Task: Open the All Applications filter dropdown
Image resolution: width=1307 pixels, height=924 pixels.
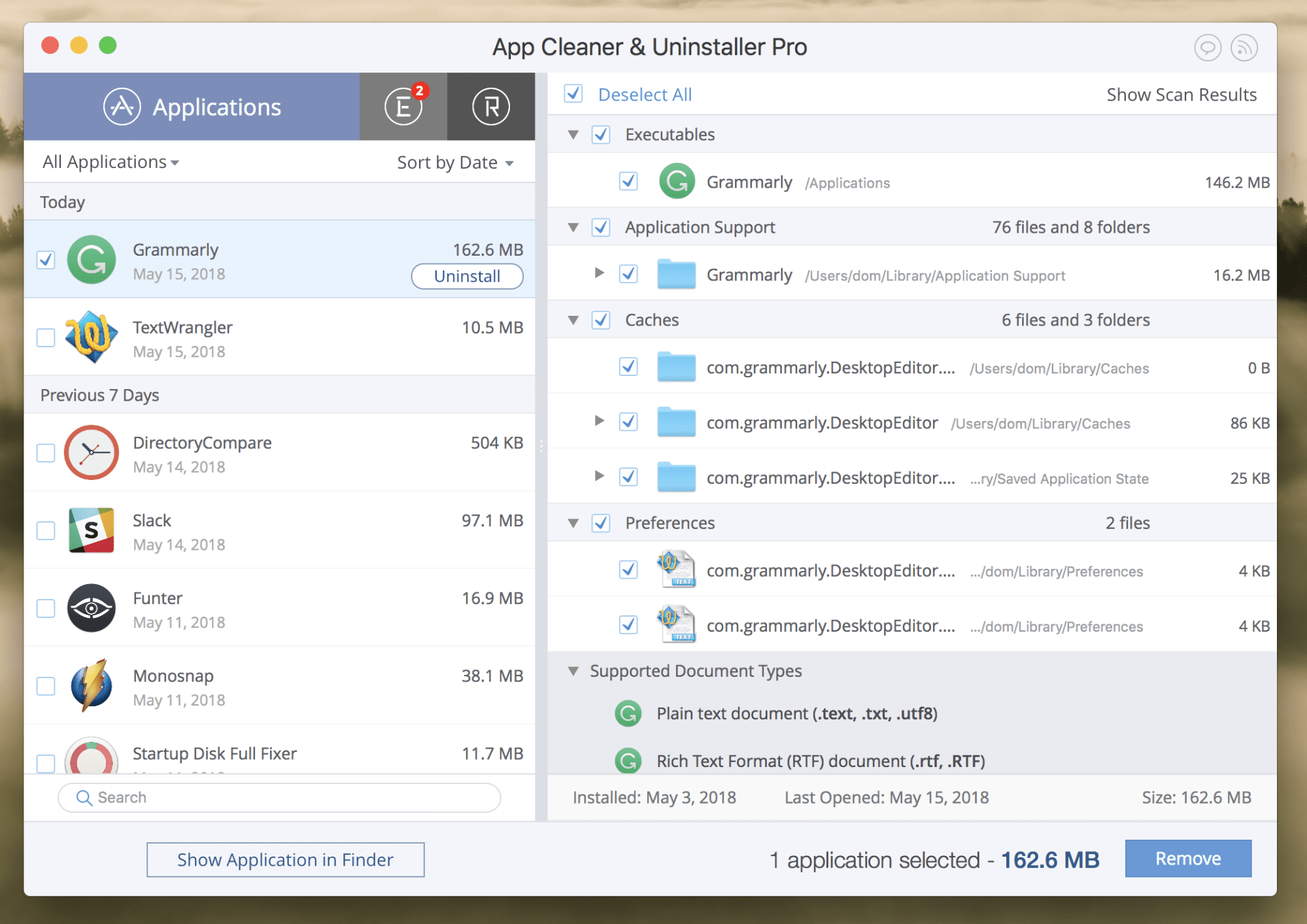Action: click(110, 162)
